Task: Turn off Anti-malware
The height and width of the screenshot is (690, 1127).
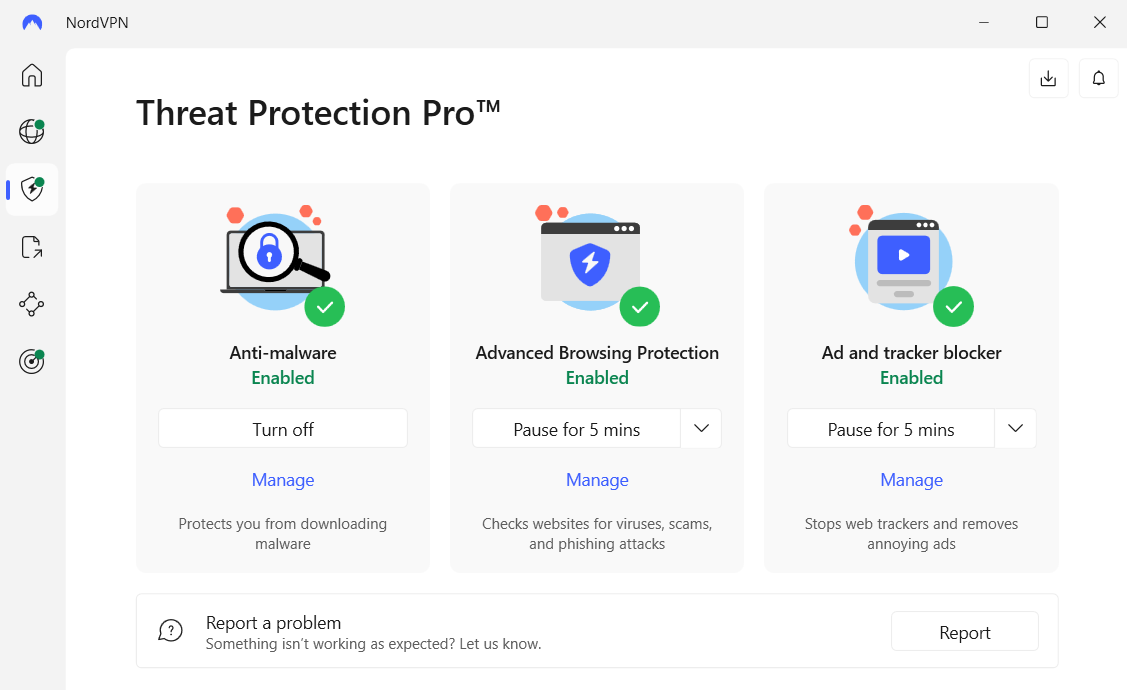Action: [x=283, y=429]
